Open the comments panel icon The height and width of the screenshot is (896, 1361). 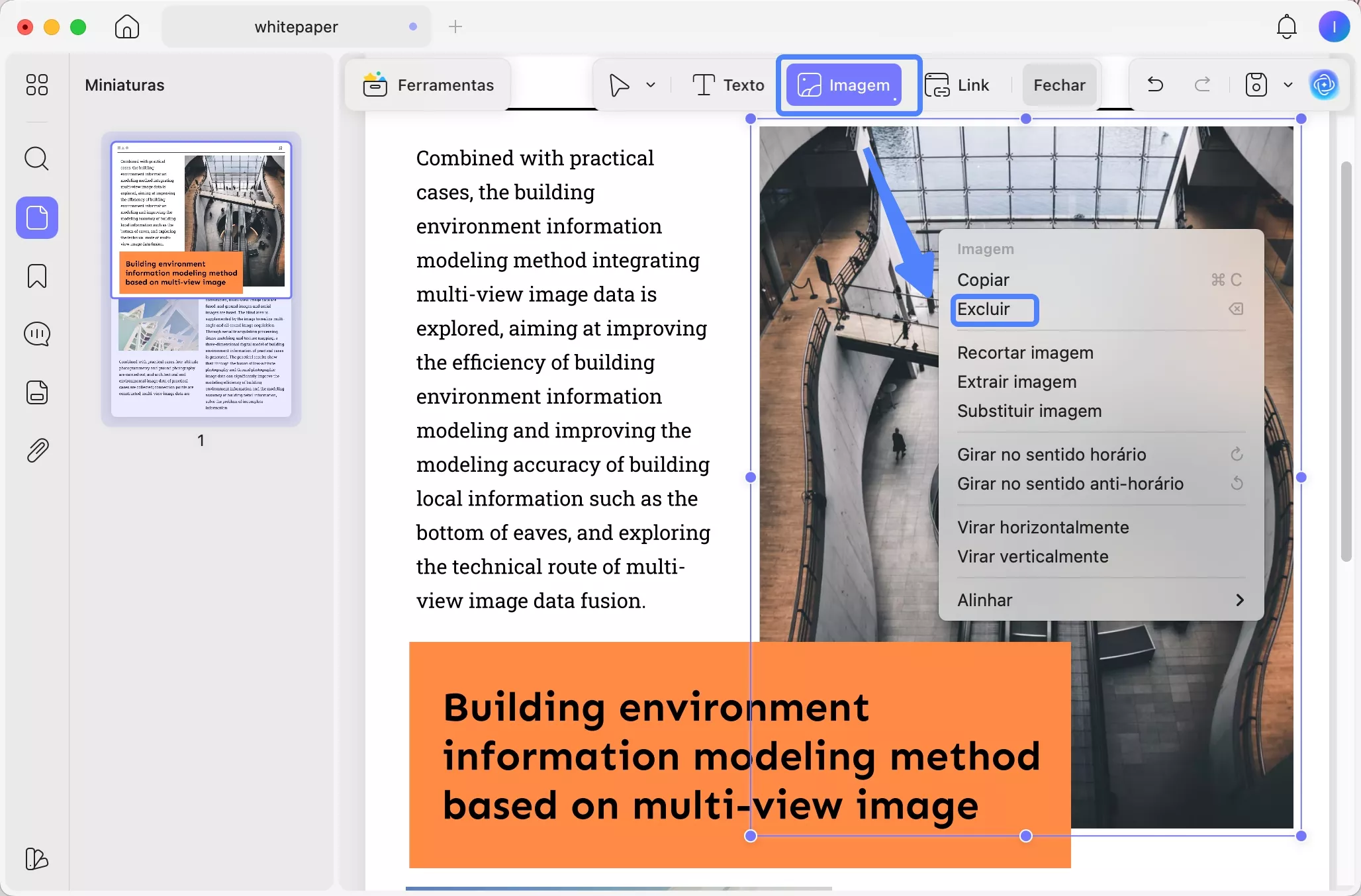36,334
